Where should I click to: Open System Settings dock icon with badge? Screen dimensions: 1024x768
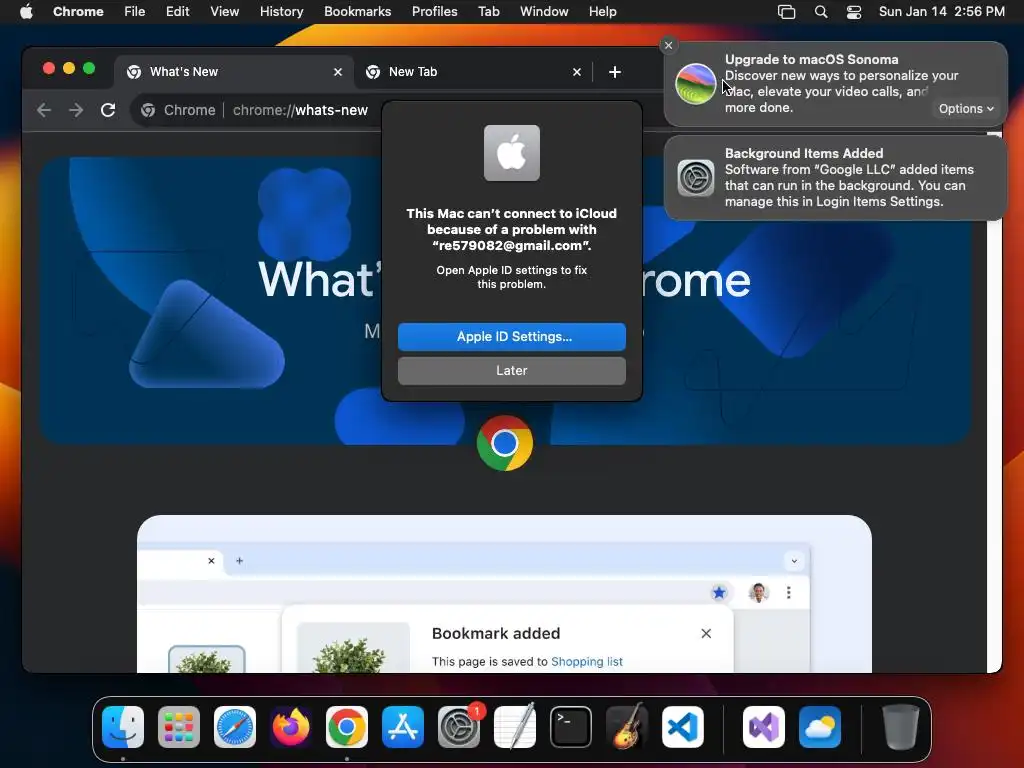click(x=459, y=727)
